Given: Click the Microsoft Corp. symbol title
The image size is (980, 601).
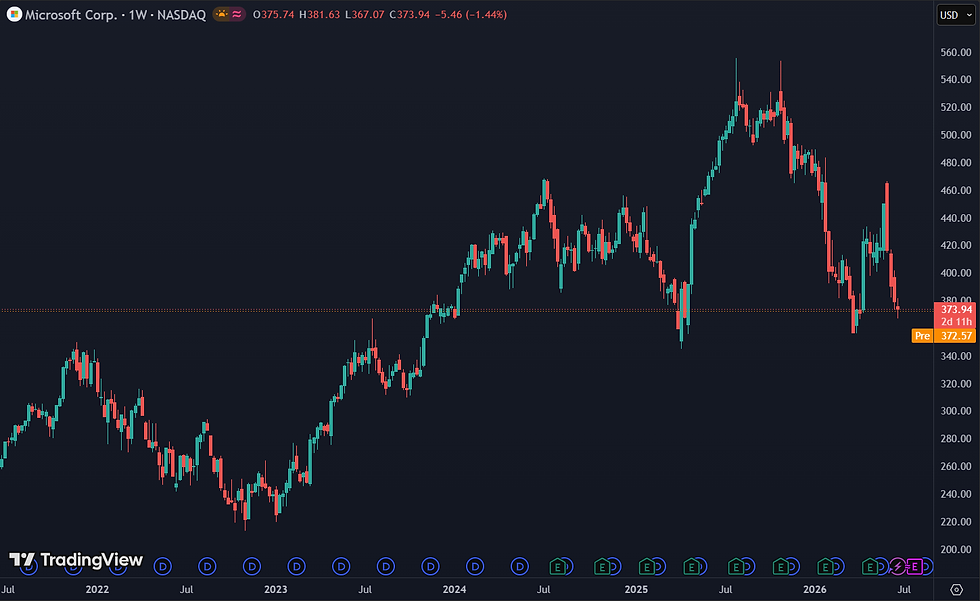Looking at the screenshot, I should [71, 14].
